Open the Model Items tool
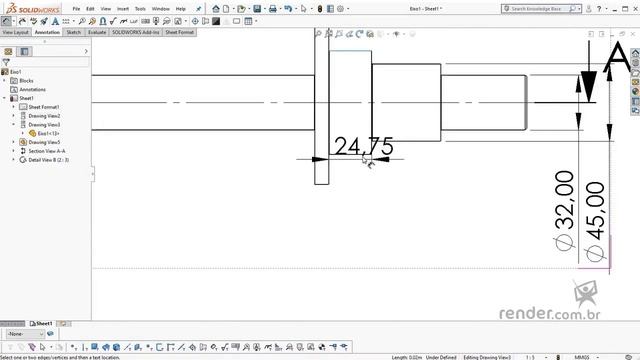 pyautogui.click(x=22, y=21)
